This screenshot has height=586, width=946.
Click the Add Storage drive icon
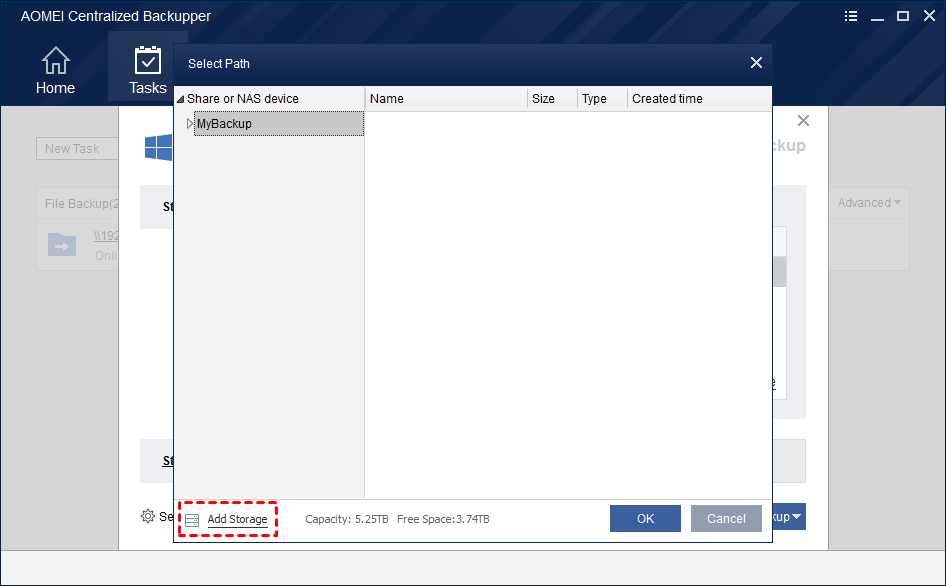click(192, 520)
